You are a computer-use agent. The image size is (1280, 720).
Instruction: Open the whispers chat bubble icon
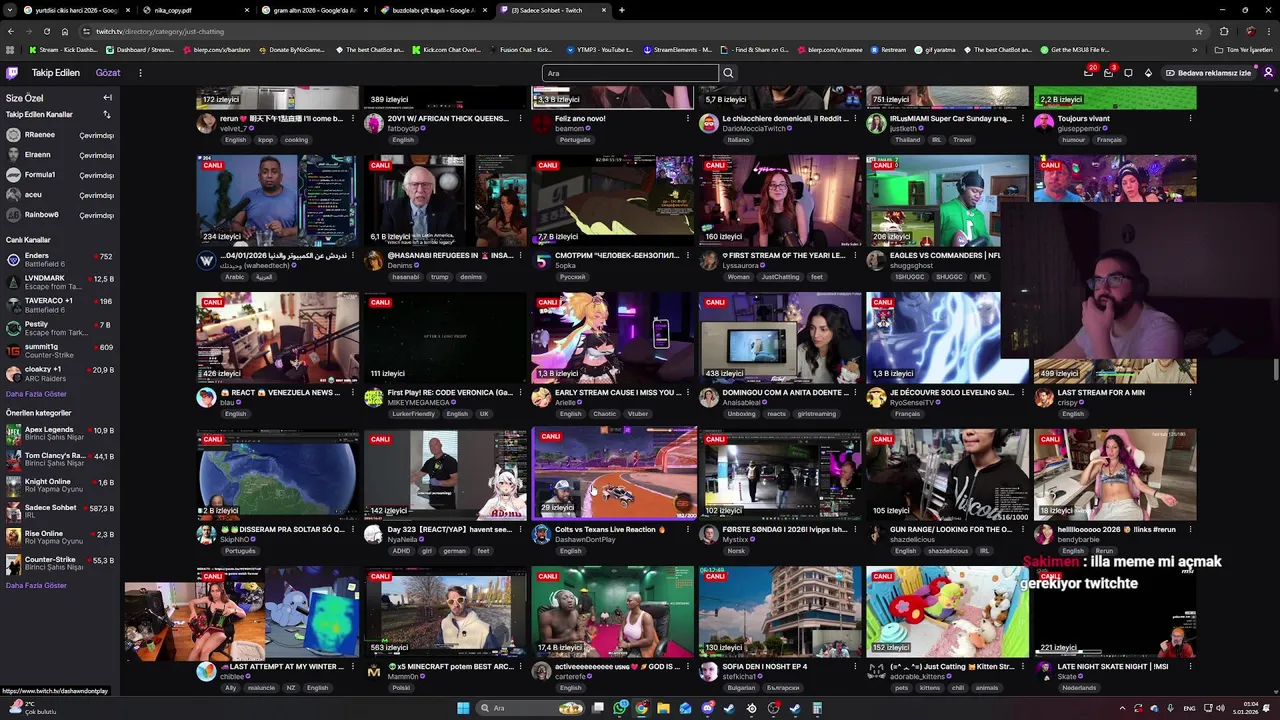tap(1128, 73)
